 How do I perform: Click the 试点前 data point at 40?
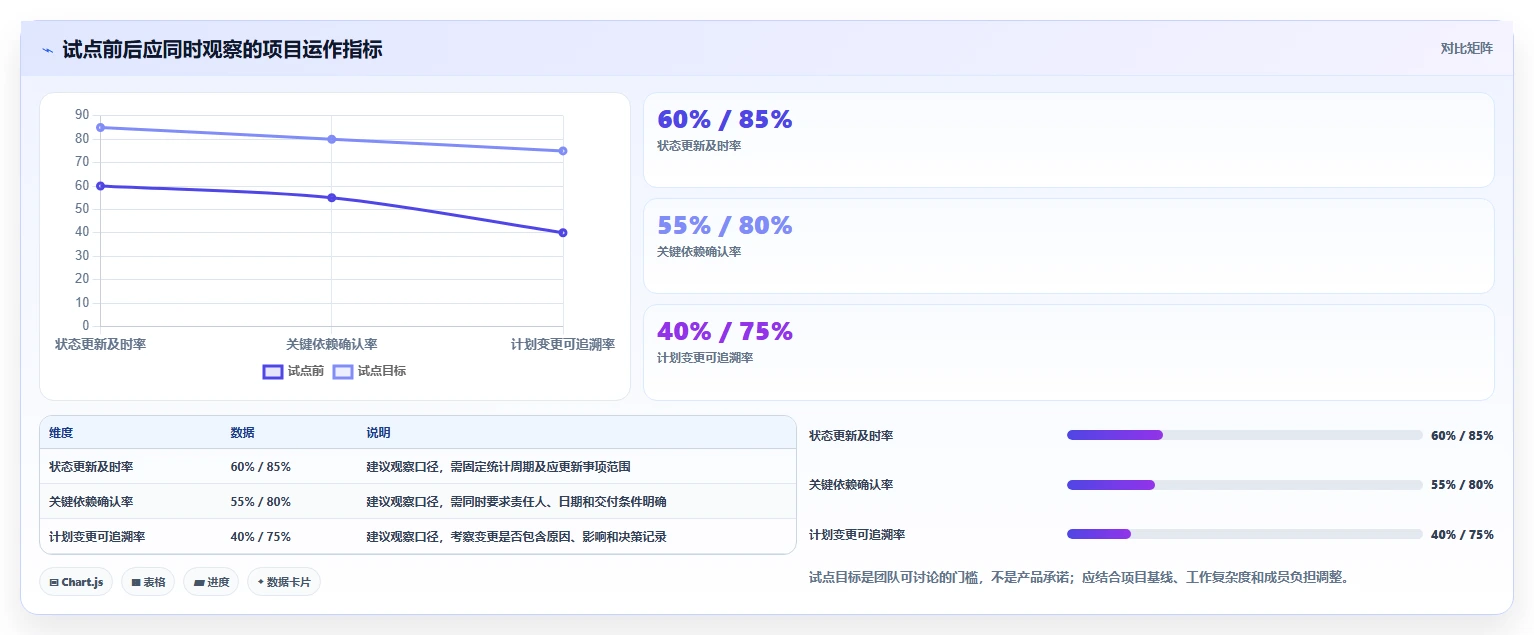pos(563,233)
